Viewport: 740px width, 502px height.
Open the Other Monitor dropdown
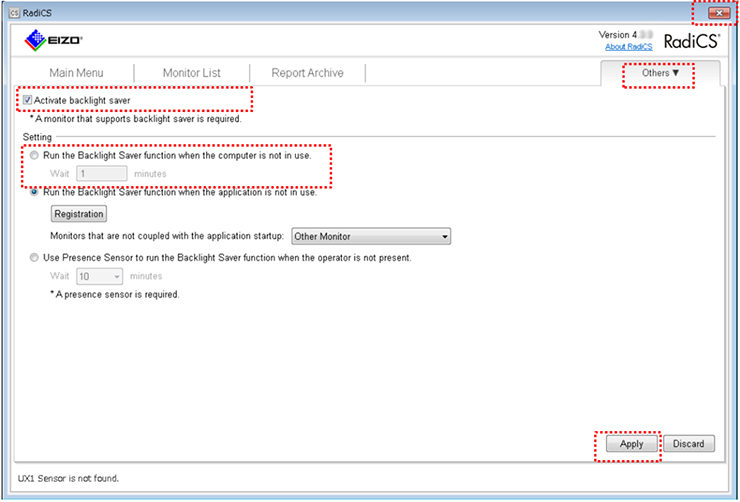(371, 236)
